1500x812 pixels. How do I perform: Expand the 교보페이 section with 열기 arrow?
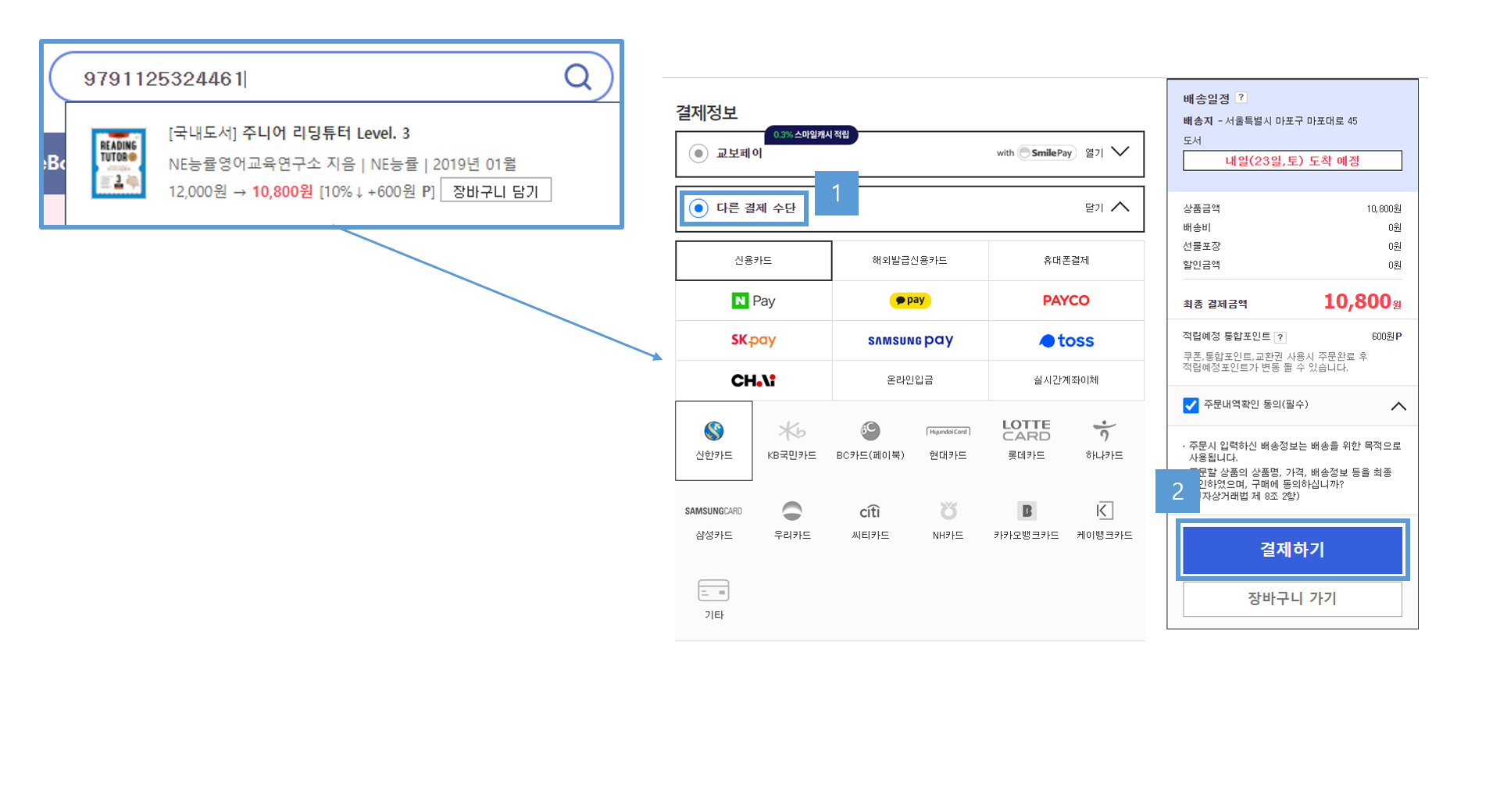pos(1120,152)
